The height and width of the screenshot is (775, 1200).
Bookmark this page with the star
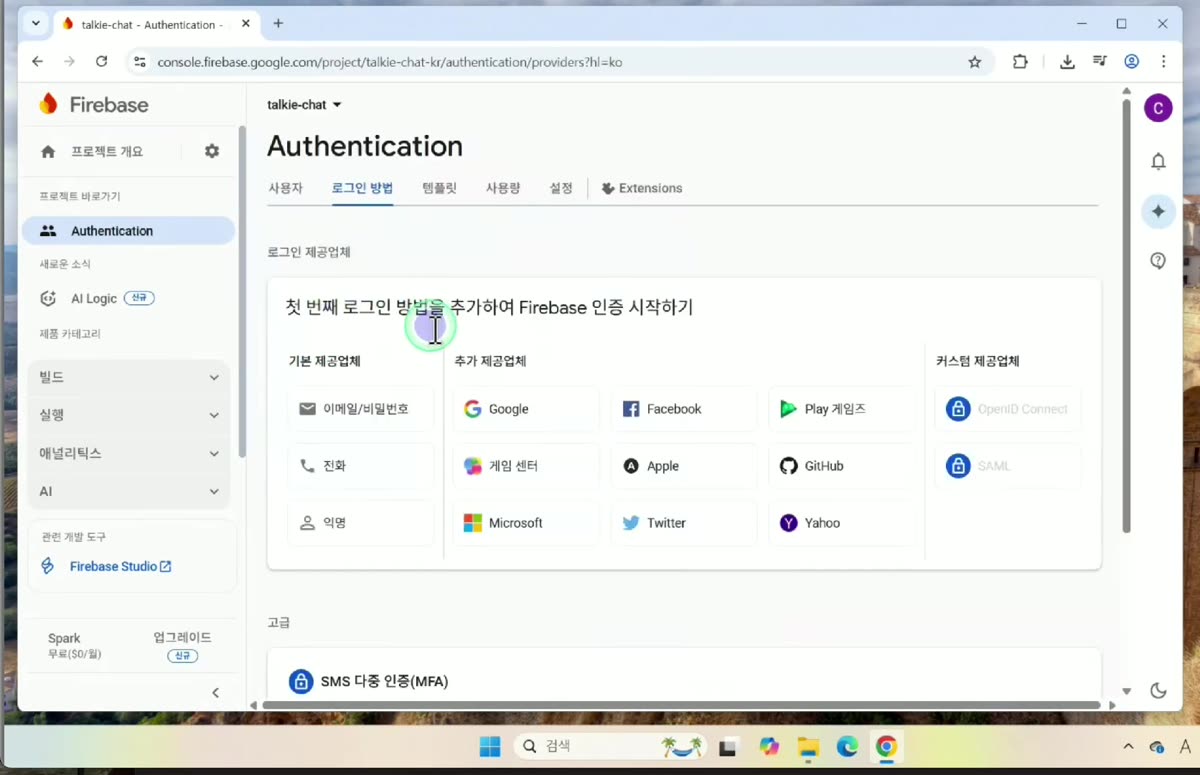pos(975,62)
